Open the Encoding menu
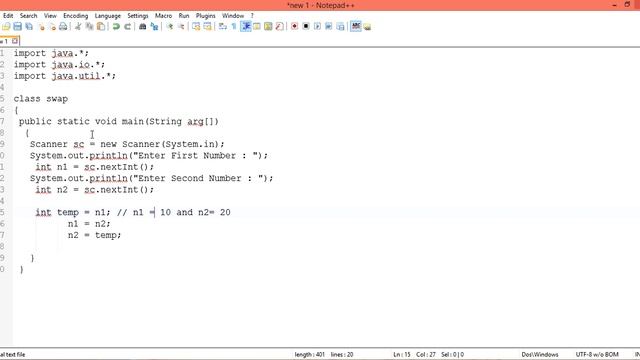The width and height of the screenshot is (640, 360). (76, 16)
